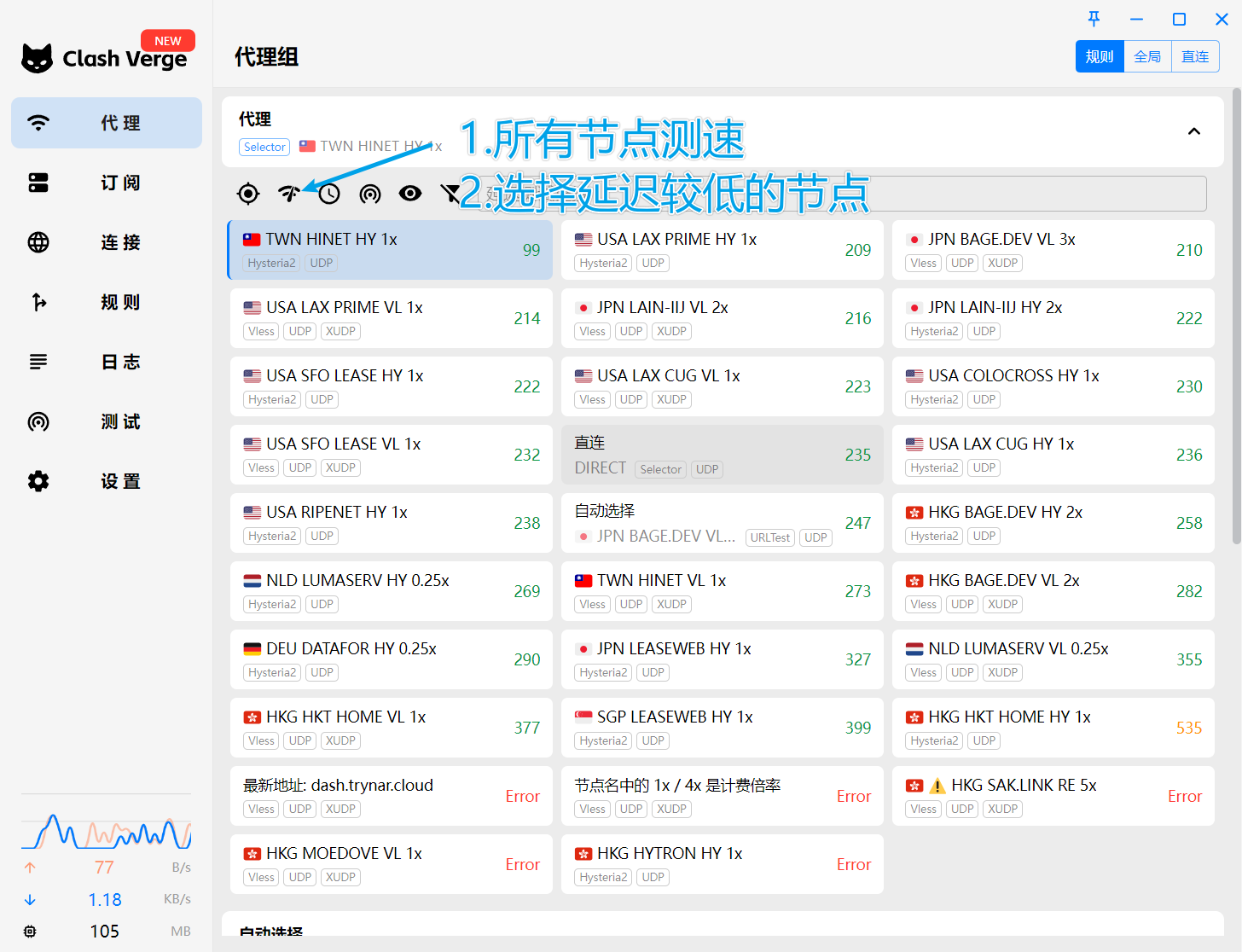Click the locate current node icon
Screen dimensions: 1242x952
[x=248, y=194]
